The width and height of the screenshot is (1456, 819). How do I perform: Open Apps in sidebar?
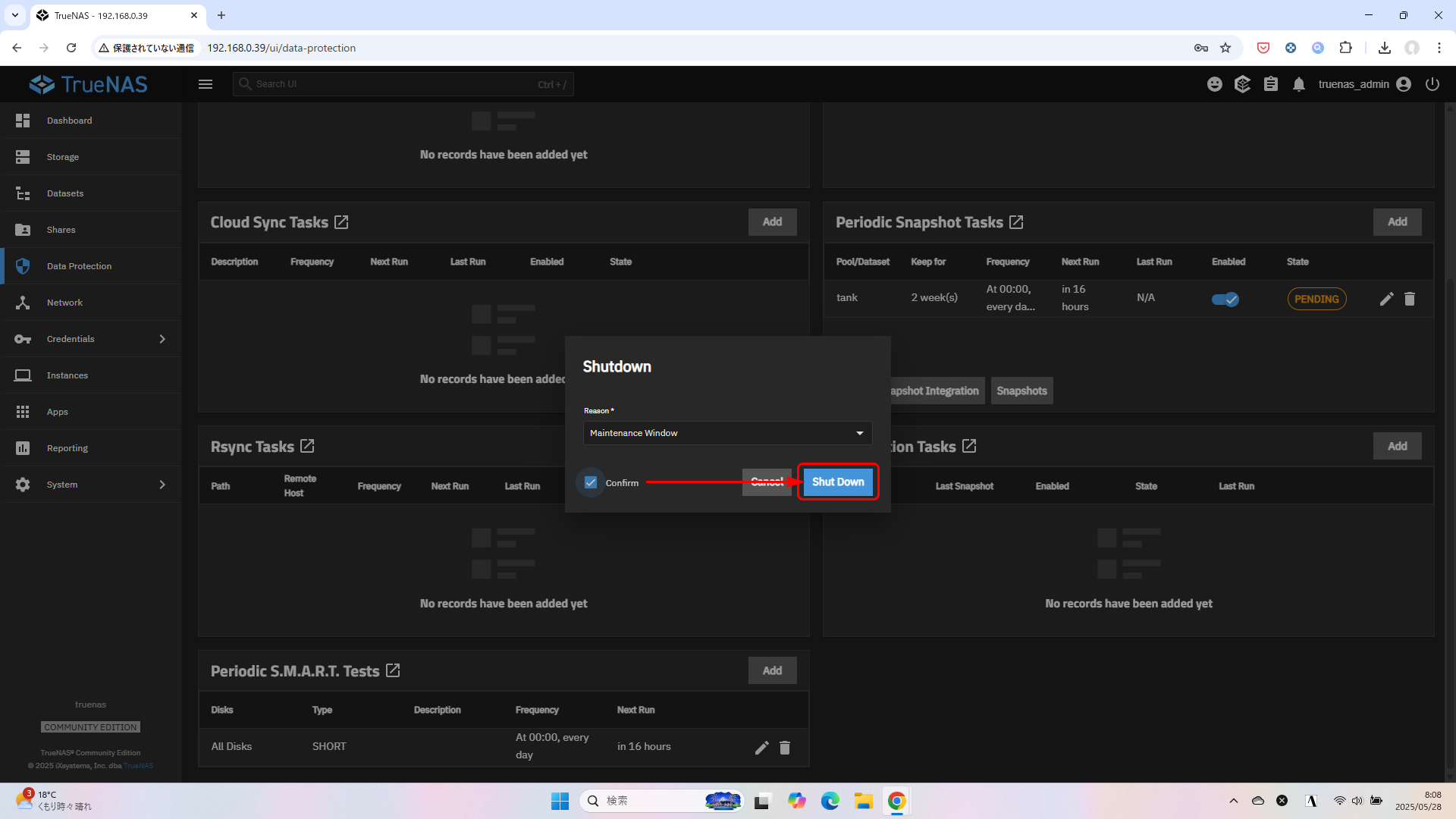91,412
